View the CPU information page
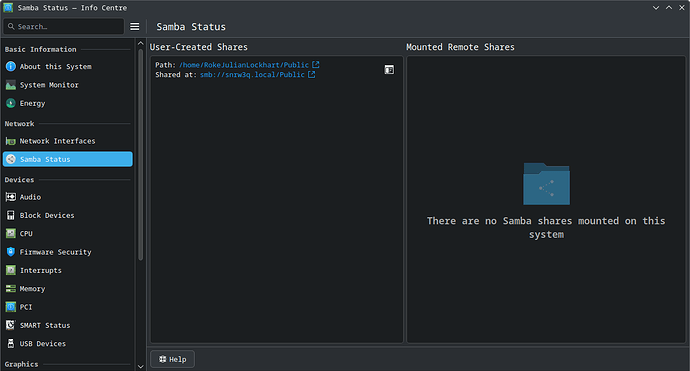The width and height of the screenshot is (690, 371). (x=68, y=234)
